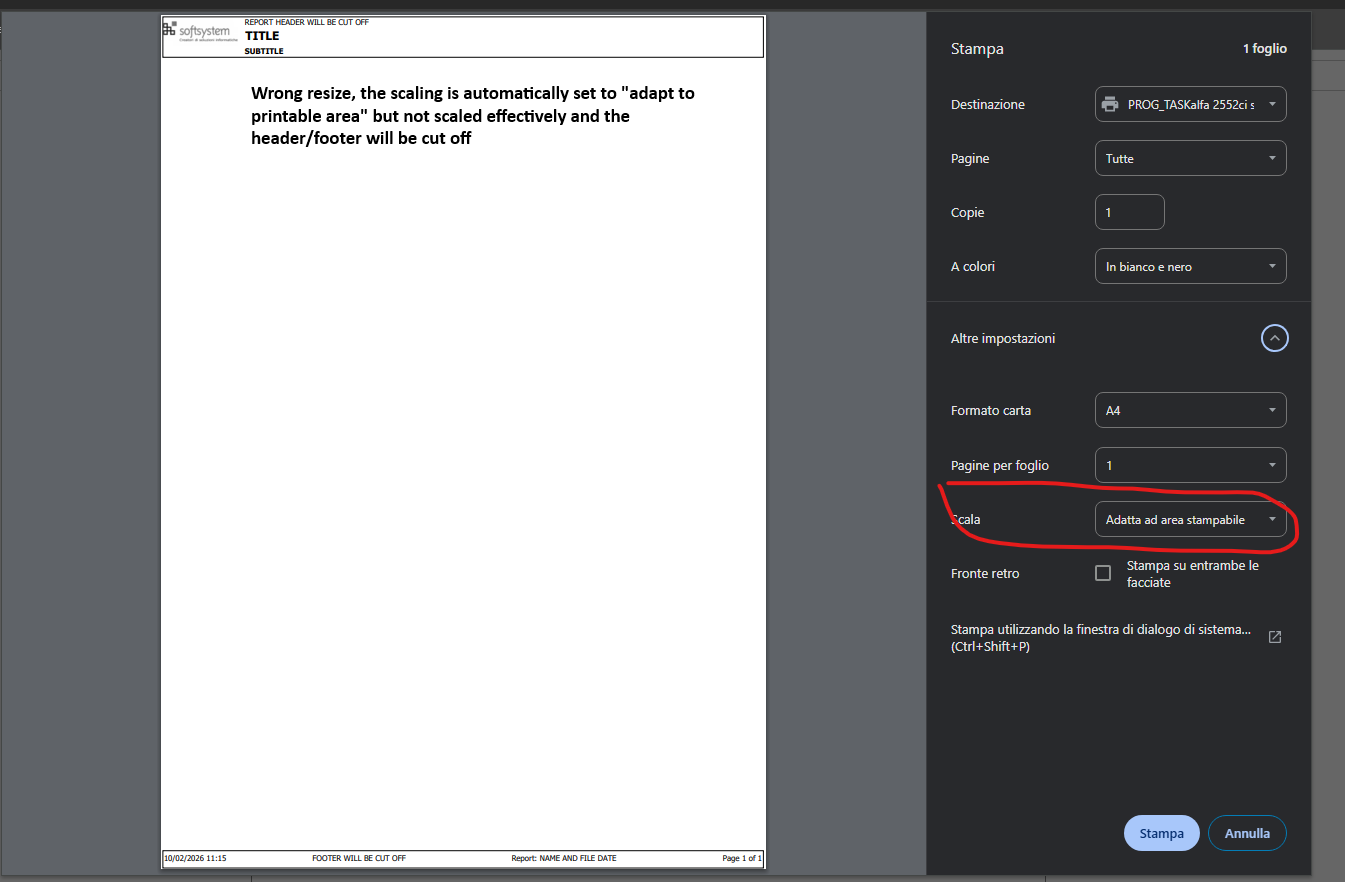Click the "1 foglio" sheet count text
The height and width of the screenshot is (882, 1345).
pos(1264,49)
